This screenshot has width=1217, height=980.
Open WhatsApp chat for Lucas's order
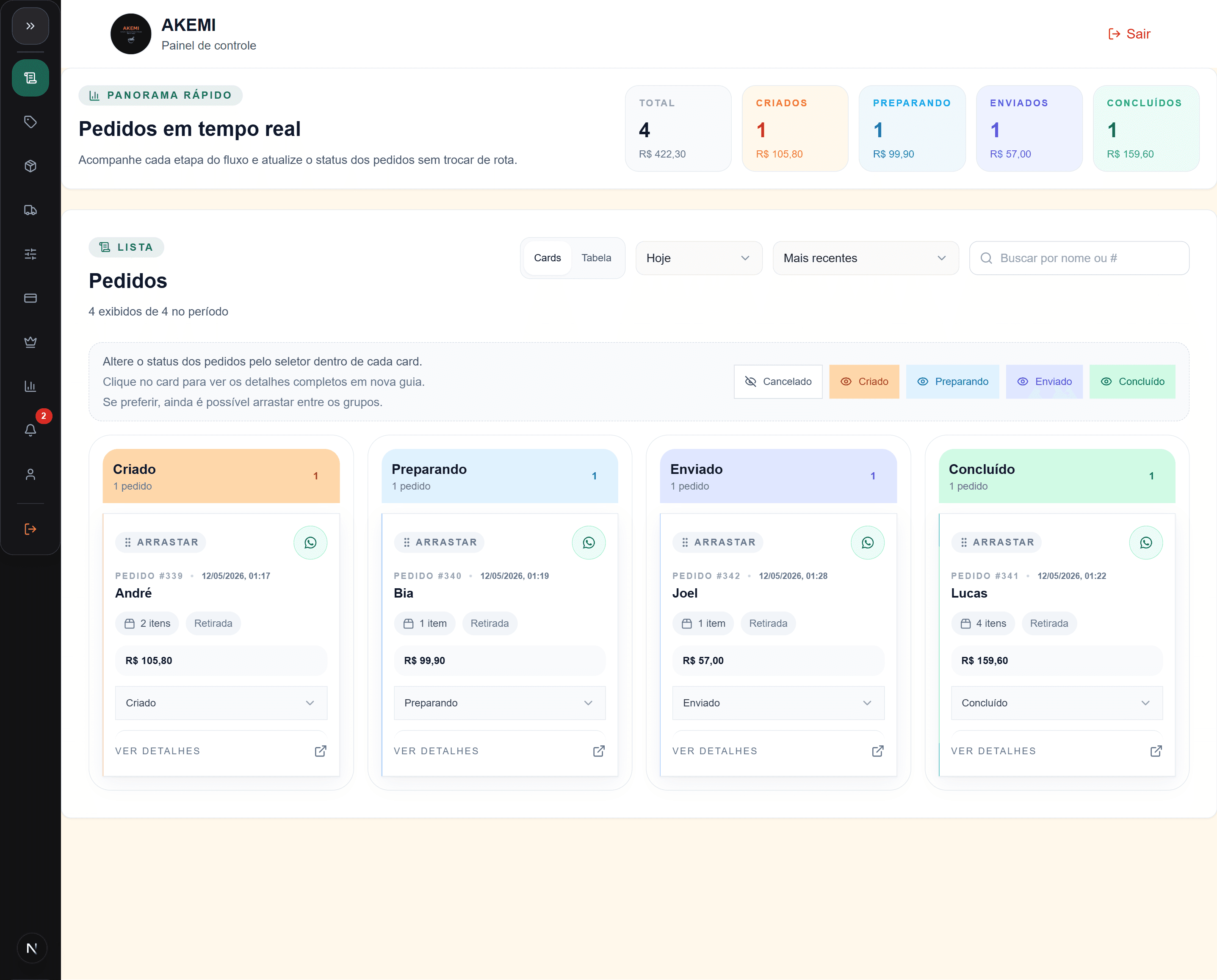tap(1146, 543)
